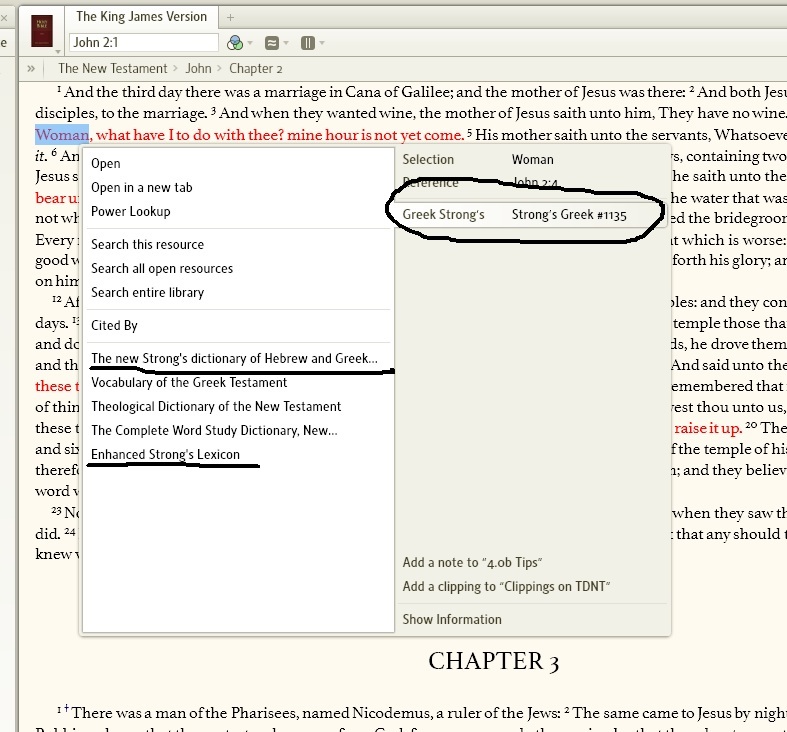
Task: Expand the locator bar double-chevron
Action: 31,68
